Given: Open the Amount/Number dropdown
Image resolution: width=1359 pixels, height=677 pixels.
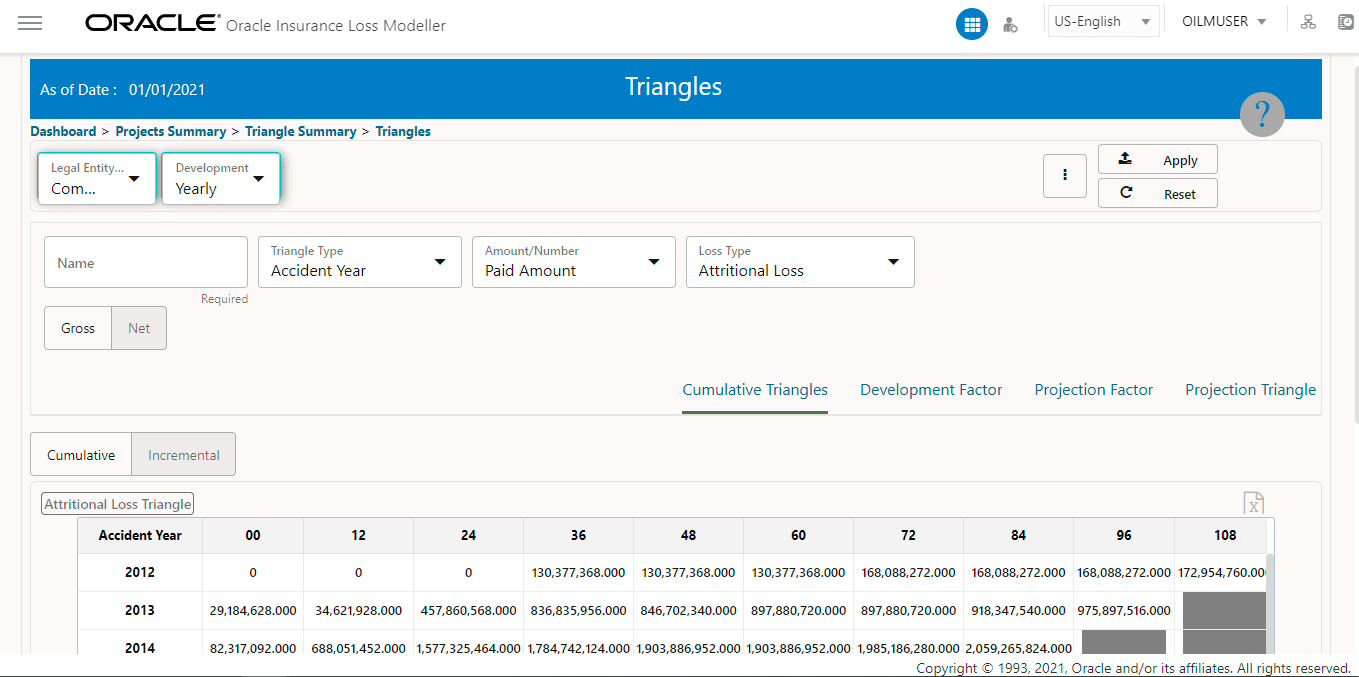Looking at the screenshot, I should pos(574,262).
